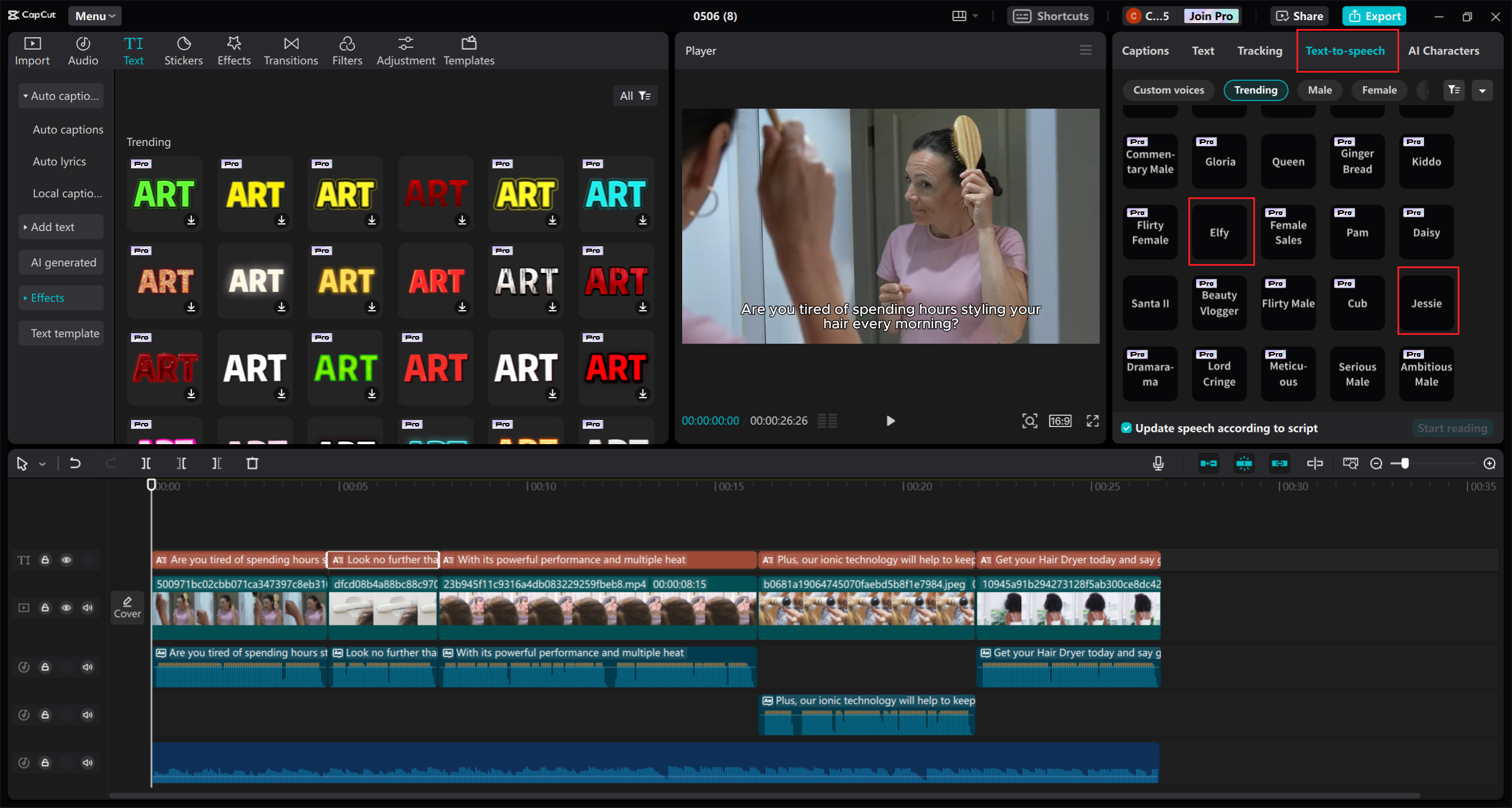
Task: Click the microphone record voiceover icon
Action: tap(1158, 464)
